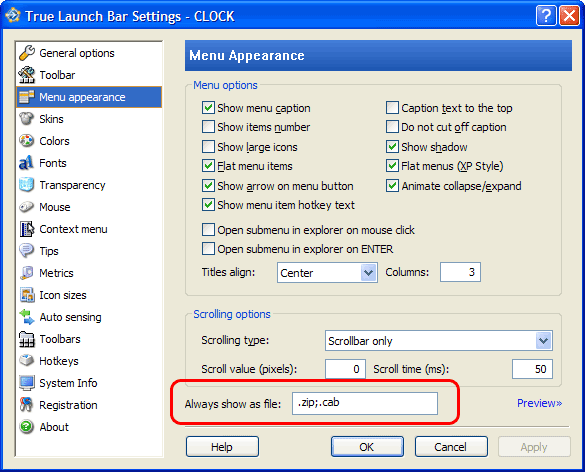Click the Apply button
Viewport: 585px width, 472px height.
[x=534, y=447]
